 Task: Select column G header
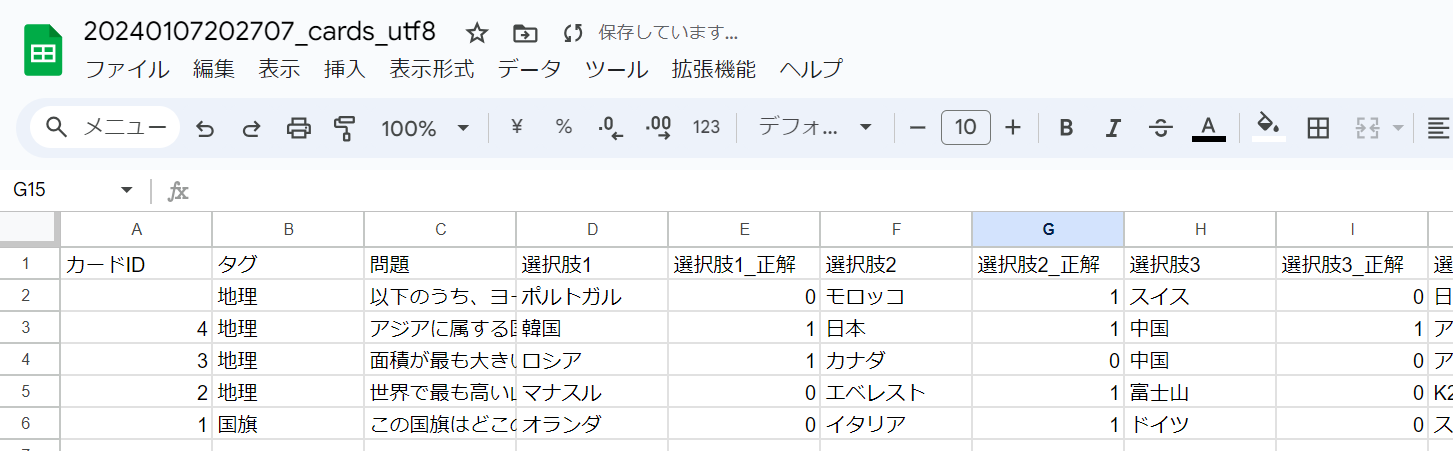coord(1048,229)
